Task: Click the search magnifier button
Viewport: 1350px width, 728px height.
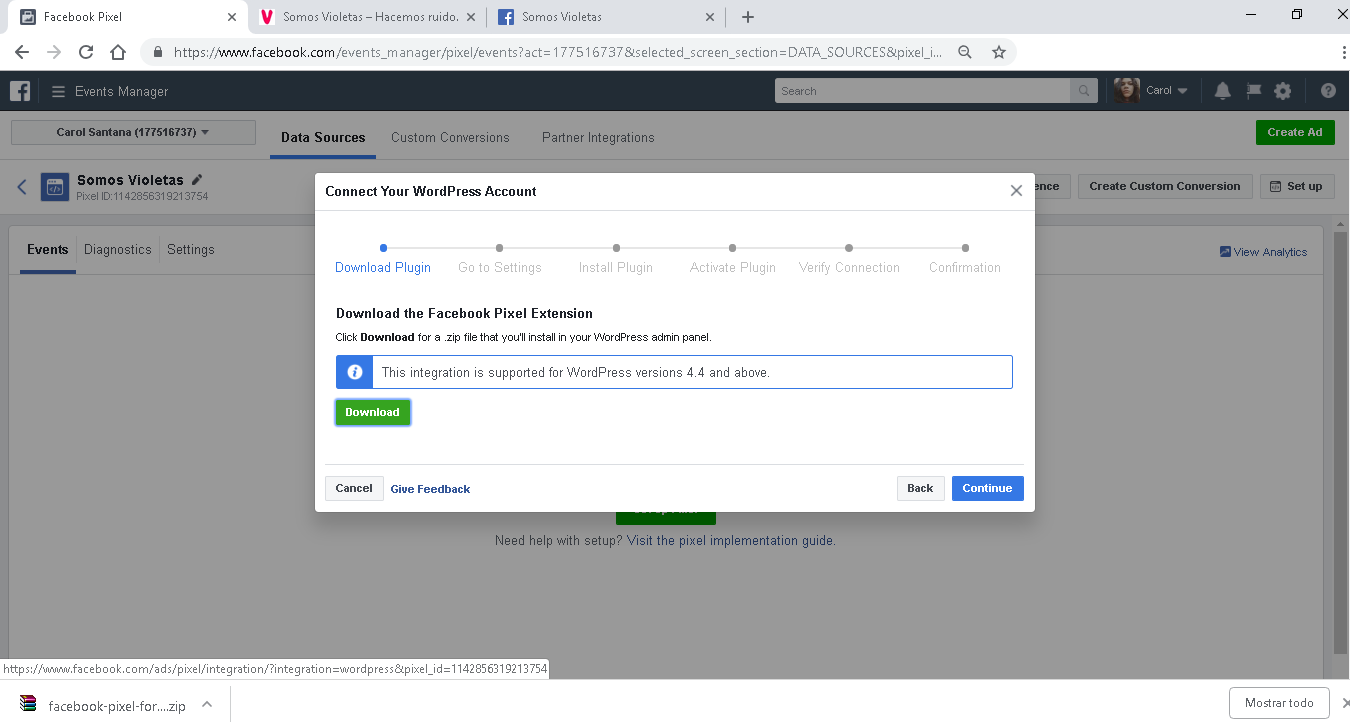Action: point(1083,91)
